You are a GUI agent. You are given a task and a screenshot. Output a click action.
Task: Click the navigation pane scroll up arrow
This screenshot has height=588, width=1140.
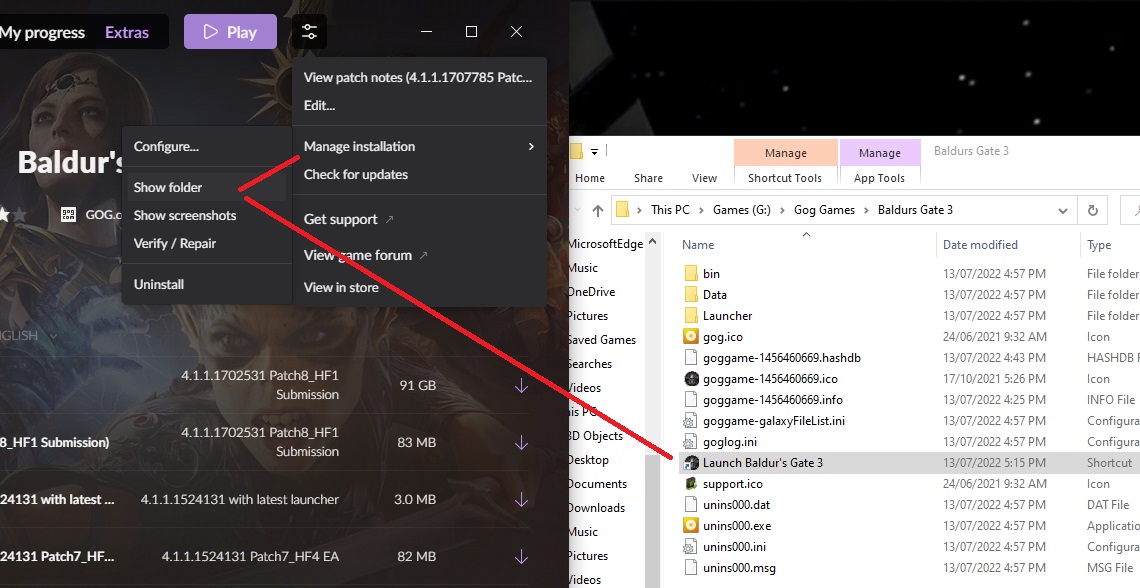[652, 241]
